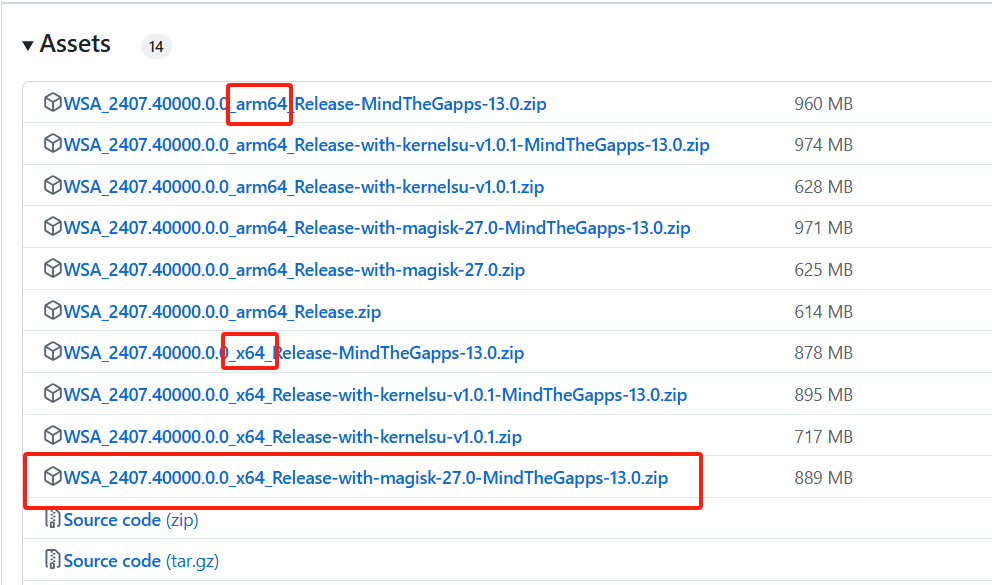The width and height of the screenshot is (992, 585).
Task: Download WSA arm64_Release.zip
Action: [x=223, y=312]
